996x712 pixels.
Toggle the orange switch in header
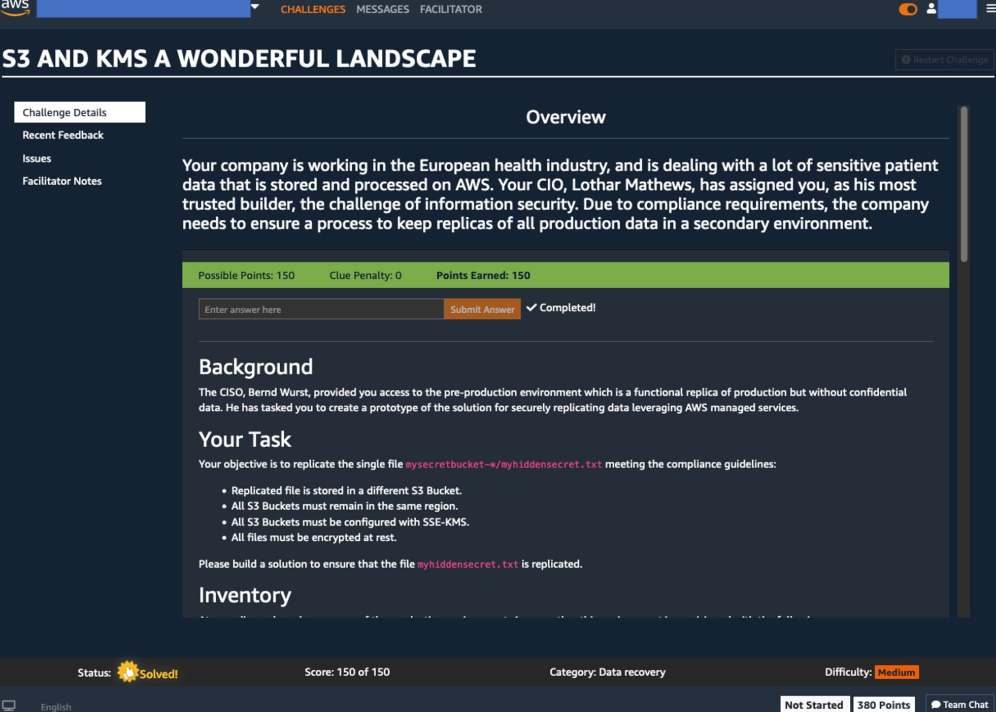point(908,9)
